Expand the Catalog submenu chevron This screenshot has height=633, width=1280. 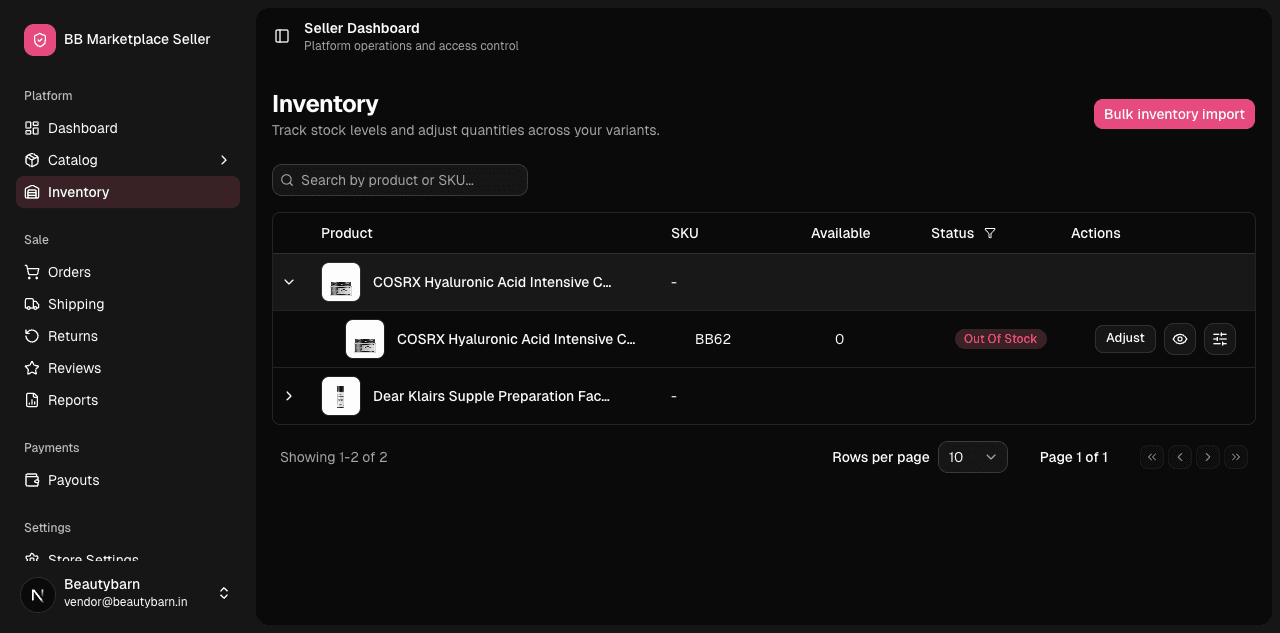tap(224, 160)
